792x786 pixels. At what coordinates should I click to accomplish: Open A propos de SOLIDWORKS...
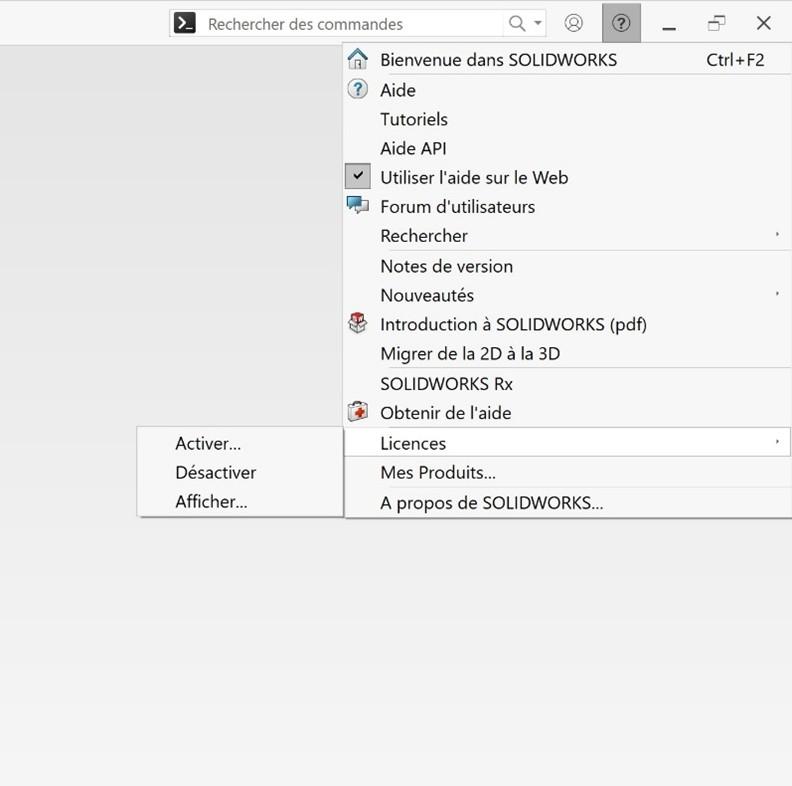point(491,502)
